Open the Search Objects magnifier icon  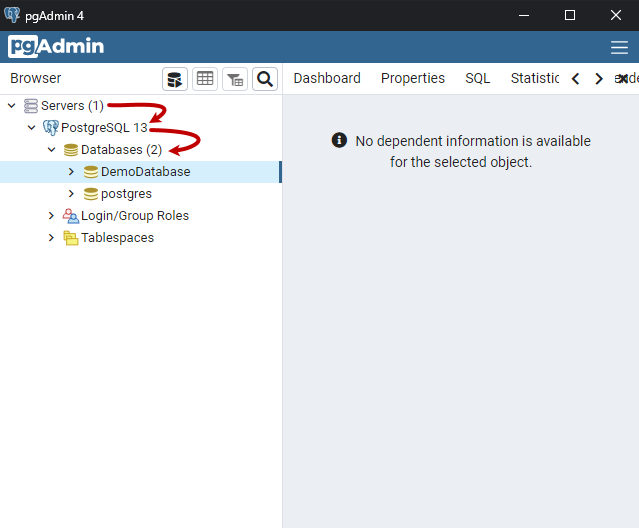point(265,79)
